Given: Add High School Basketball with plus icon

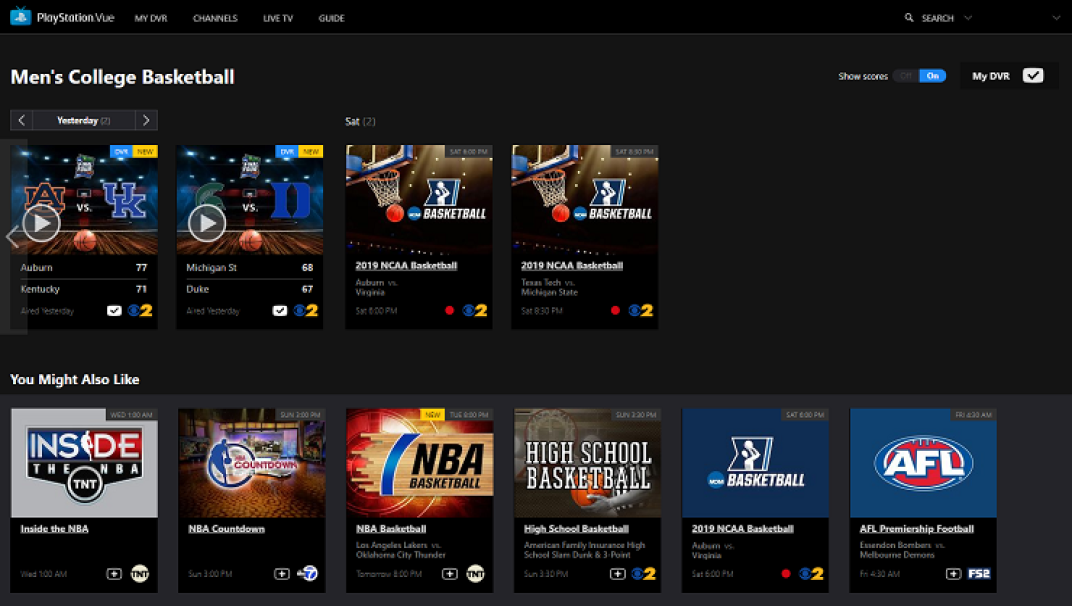Looking at the screenshot, I should [617, 574].
